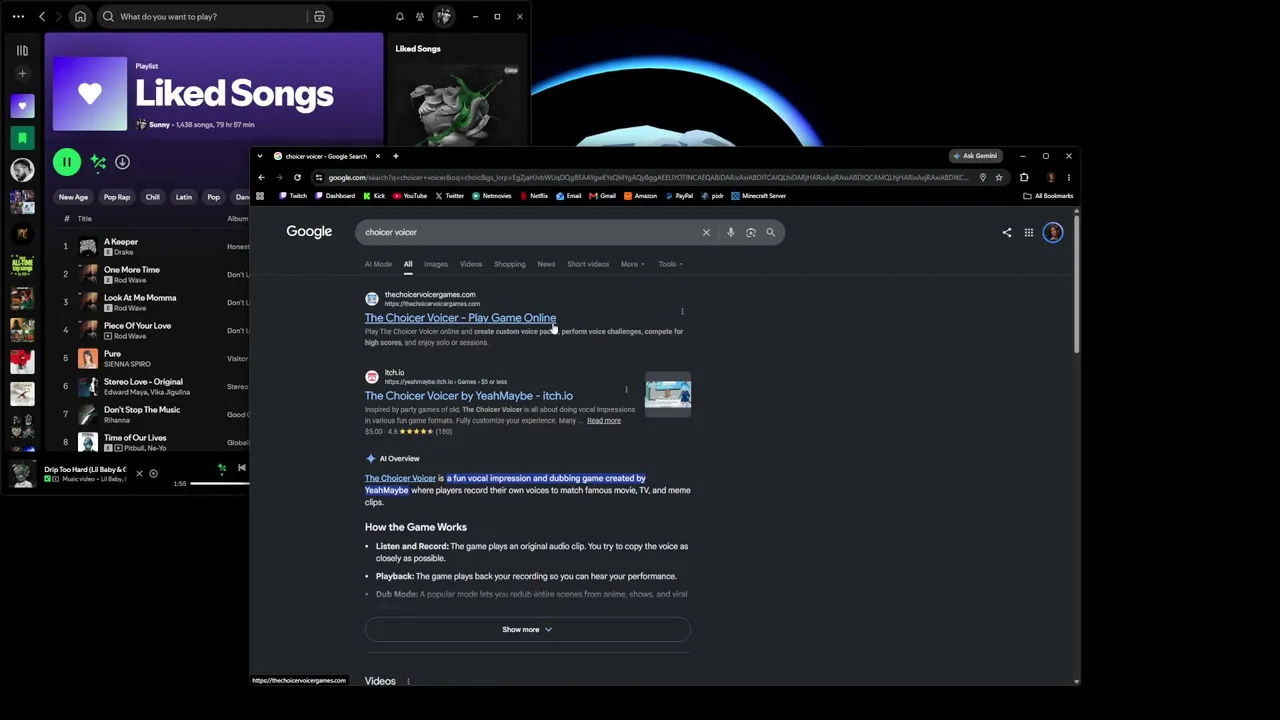This screenshot has height=720, width=1280.
Task: Download the Liked Songs playlist
Action: (122, 161)
